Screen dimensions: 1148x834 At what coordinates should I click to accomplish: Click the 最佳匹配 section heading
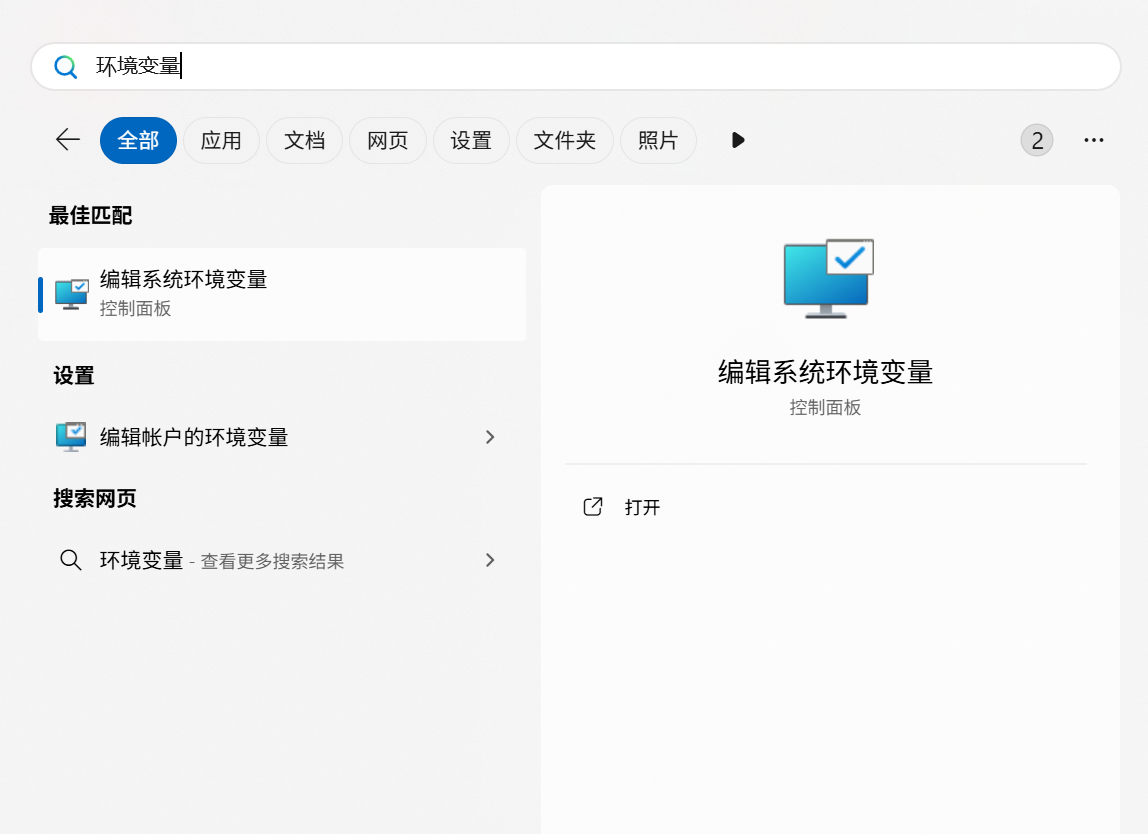tap(91, 215)
